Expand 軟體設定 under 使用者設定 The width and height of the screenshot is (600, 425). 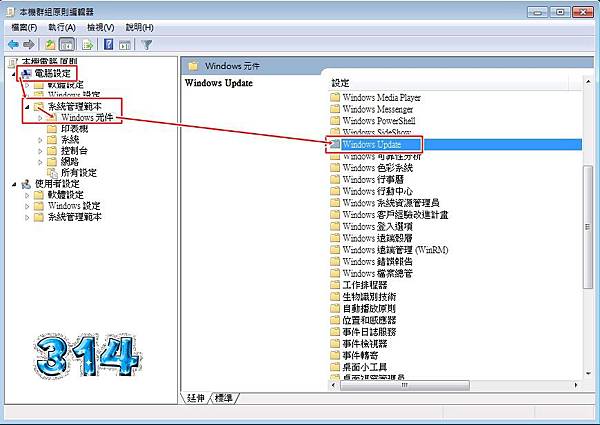coord(27,195)
